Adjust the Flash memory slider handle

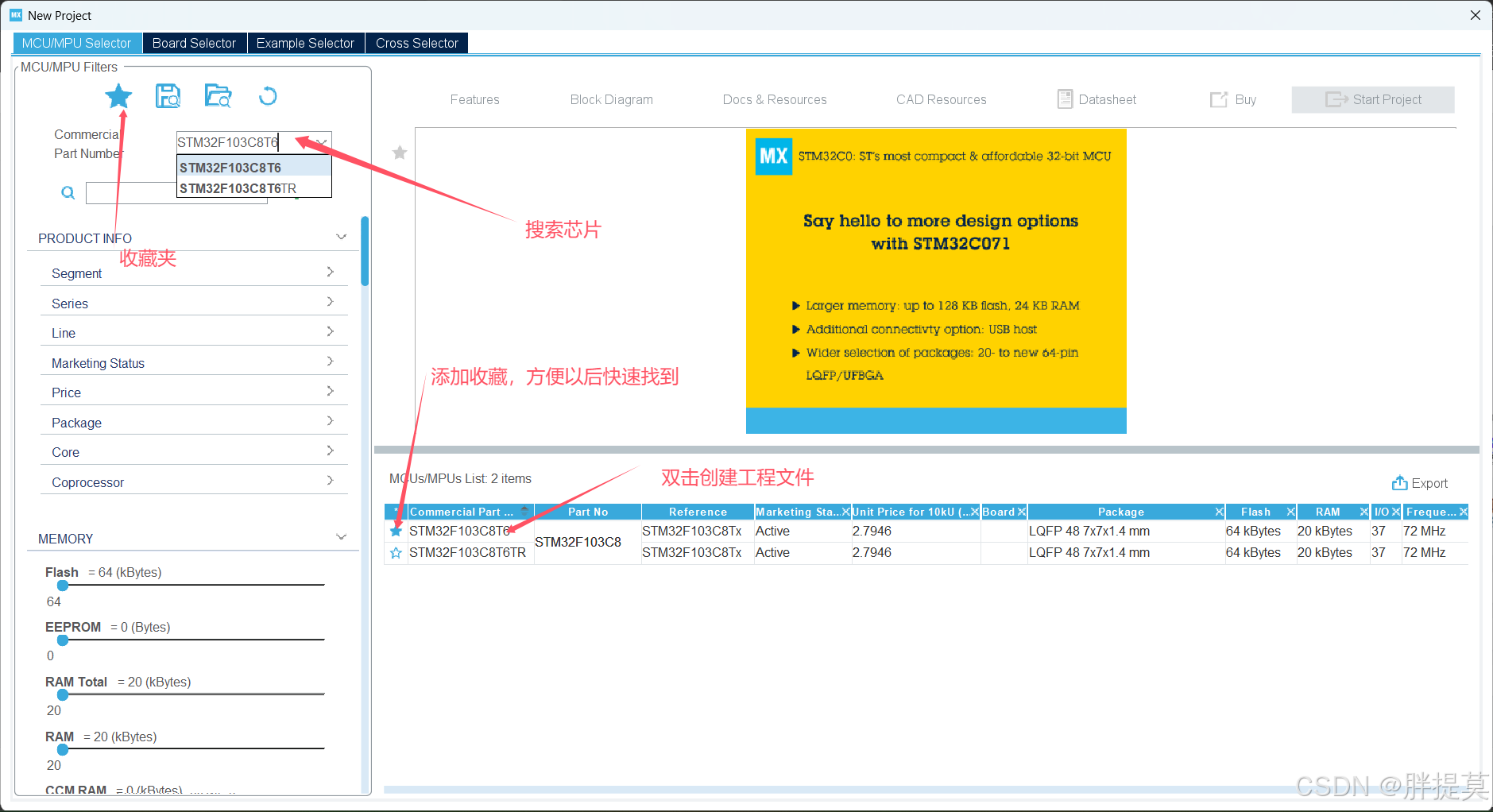point(63,586)
